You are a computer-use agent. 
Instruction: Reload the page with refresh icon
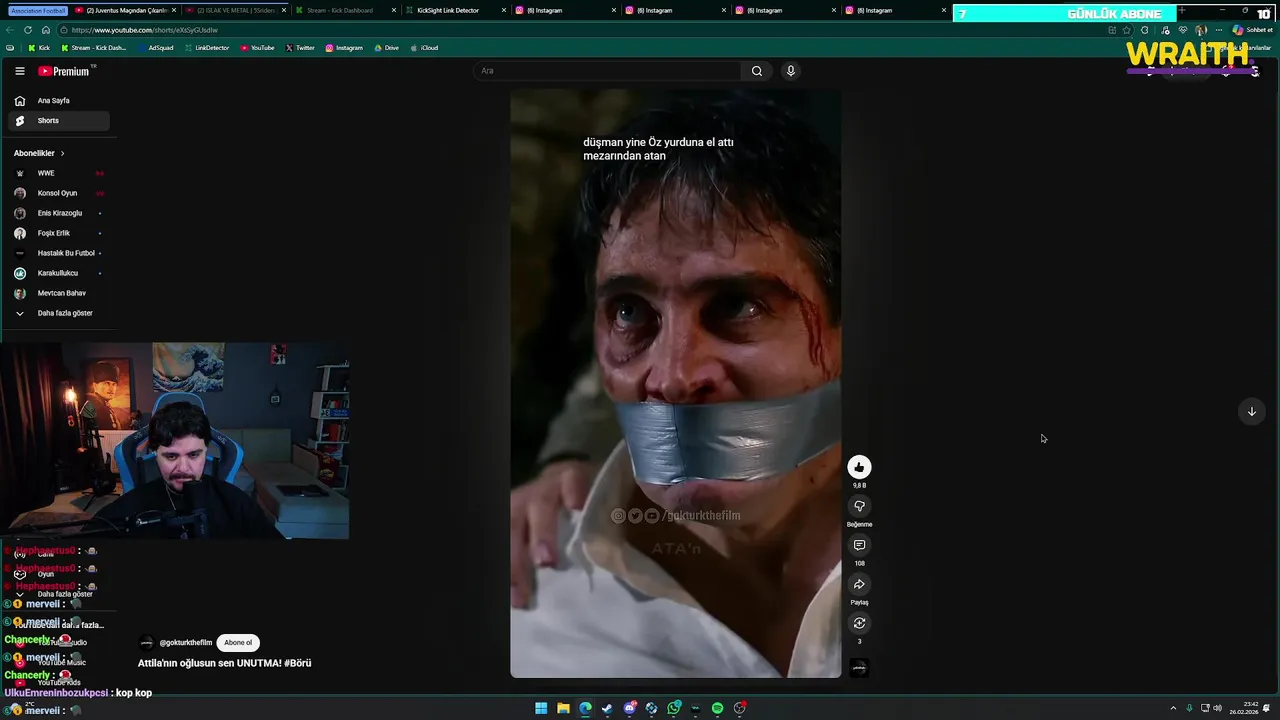(x=28, y=30)
